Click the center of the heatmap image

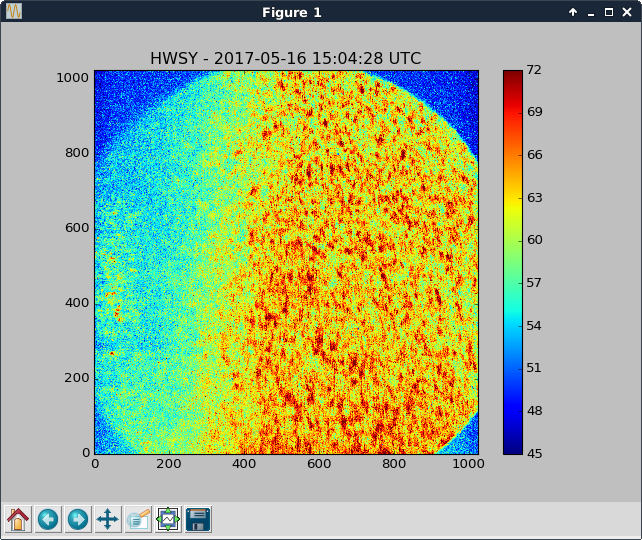tap(287, 262)
